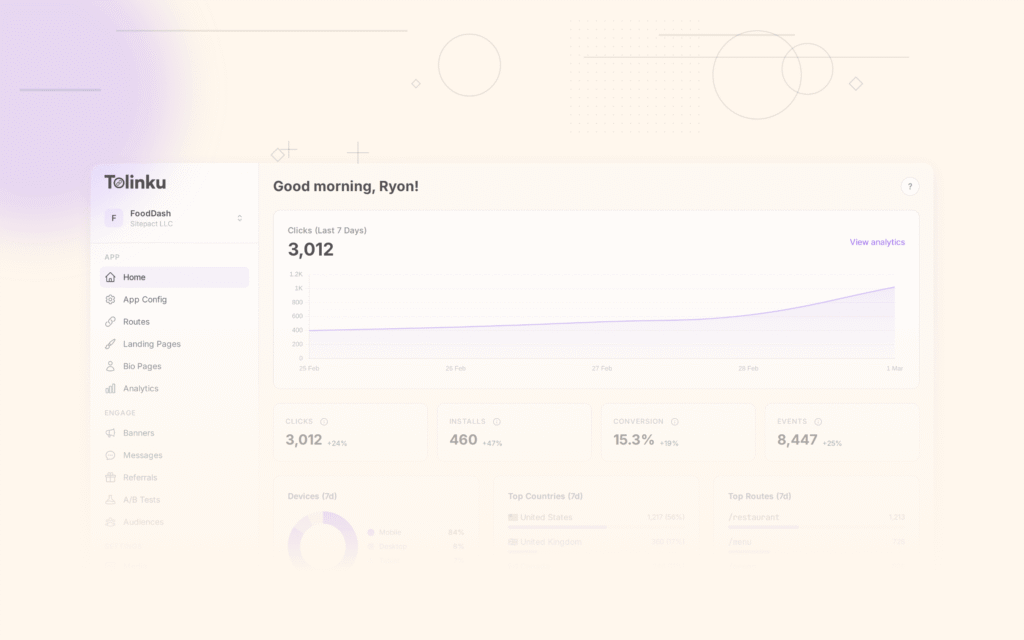This screenshot has height=640, width=1024.
Task: Open the FoodDash app switcher dropdown
Action: pyautogui.click(x=174, y=218)
